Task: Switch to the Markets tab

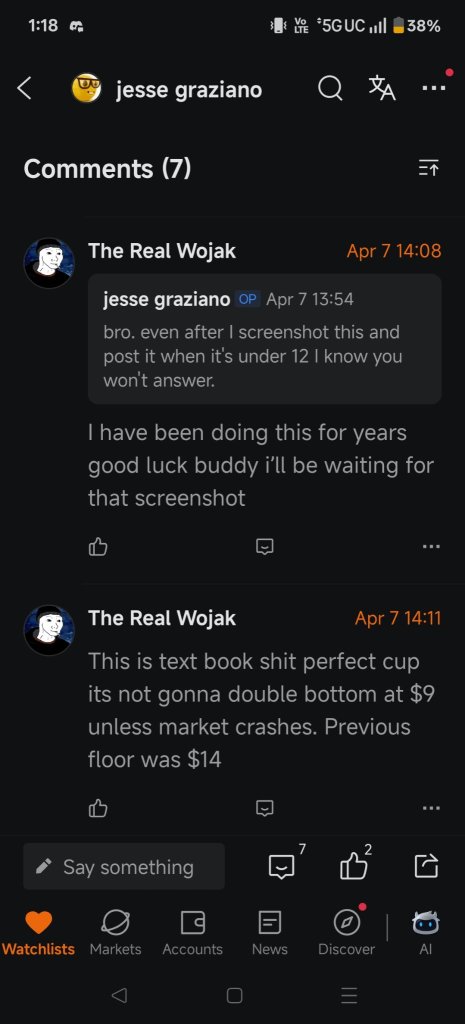Action: click(116, 933)
